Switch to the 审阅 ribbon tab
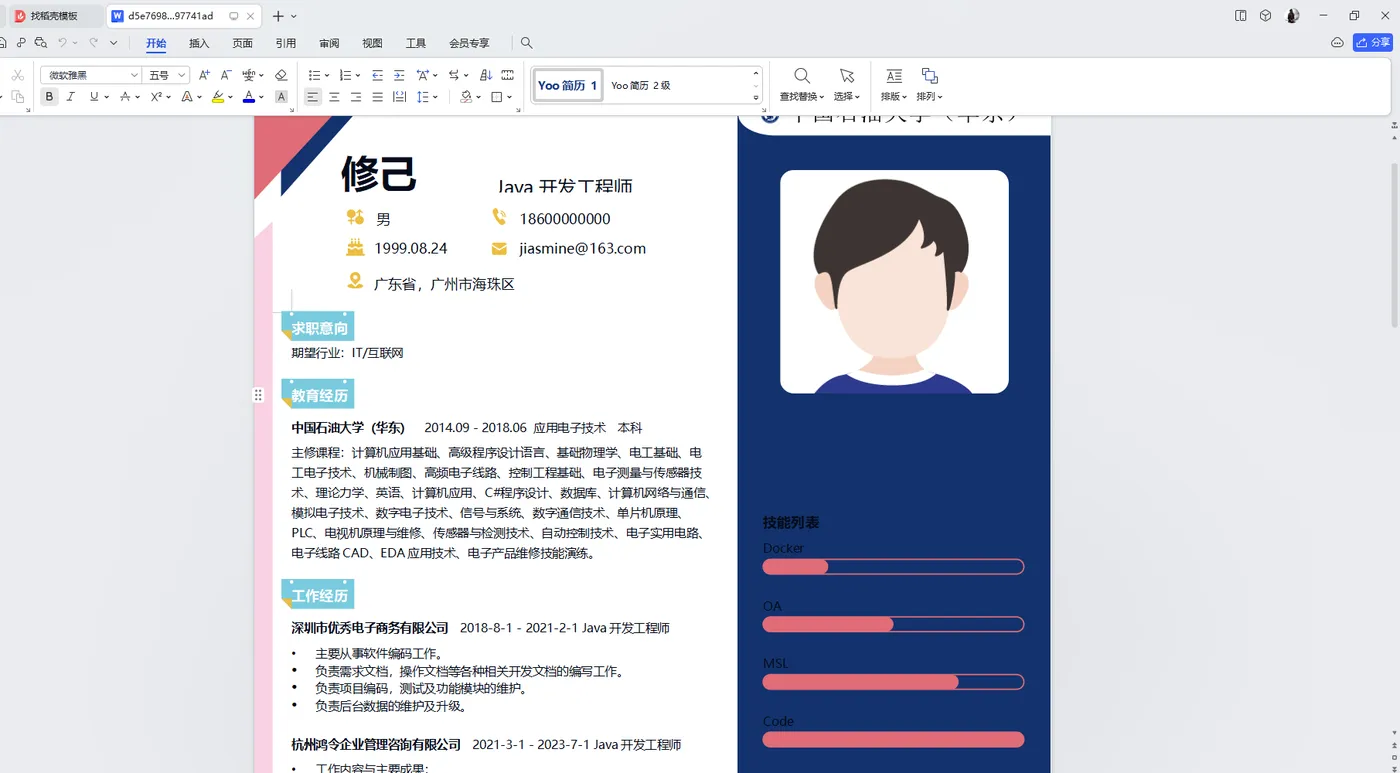Image resolution: width=1400 pixels, height=773 pixels. click(329, 43)
